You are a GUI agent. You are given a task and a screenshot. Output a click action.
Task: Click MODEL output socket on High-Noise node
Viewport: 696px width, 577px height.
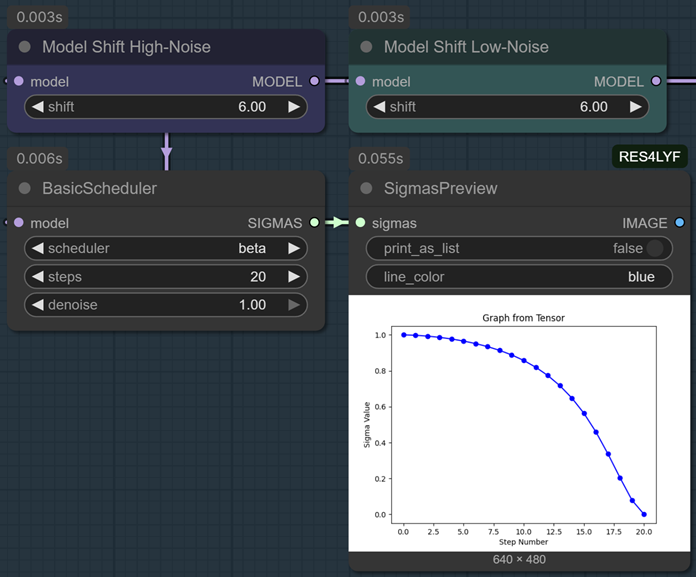click(x=314, y=81)
